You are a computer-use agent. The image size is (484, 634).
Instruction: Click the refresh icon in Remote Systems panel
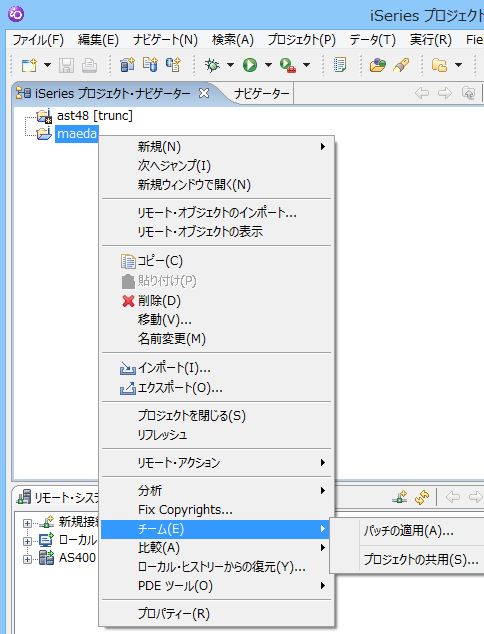pyautogui.click(x=422, y=497)
